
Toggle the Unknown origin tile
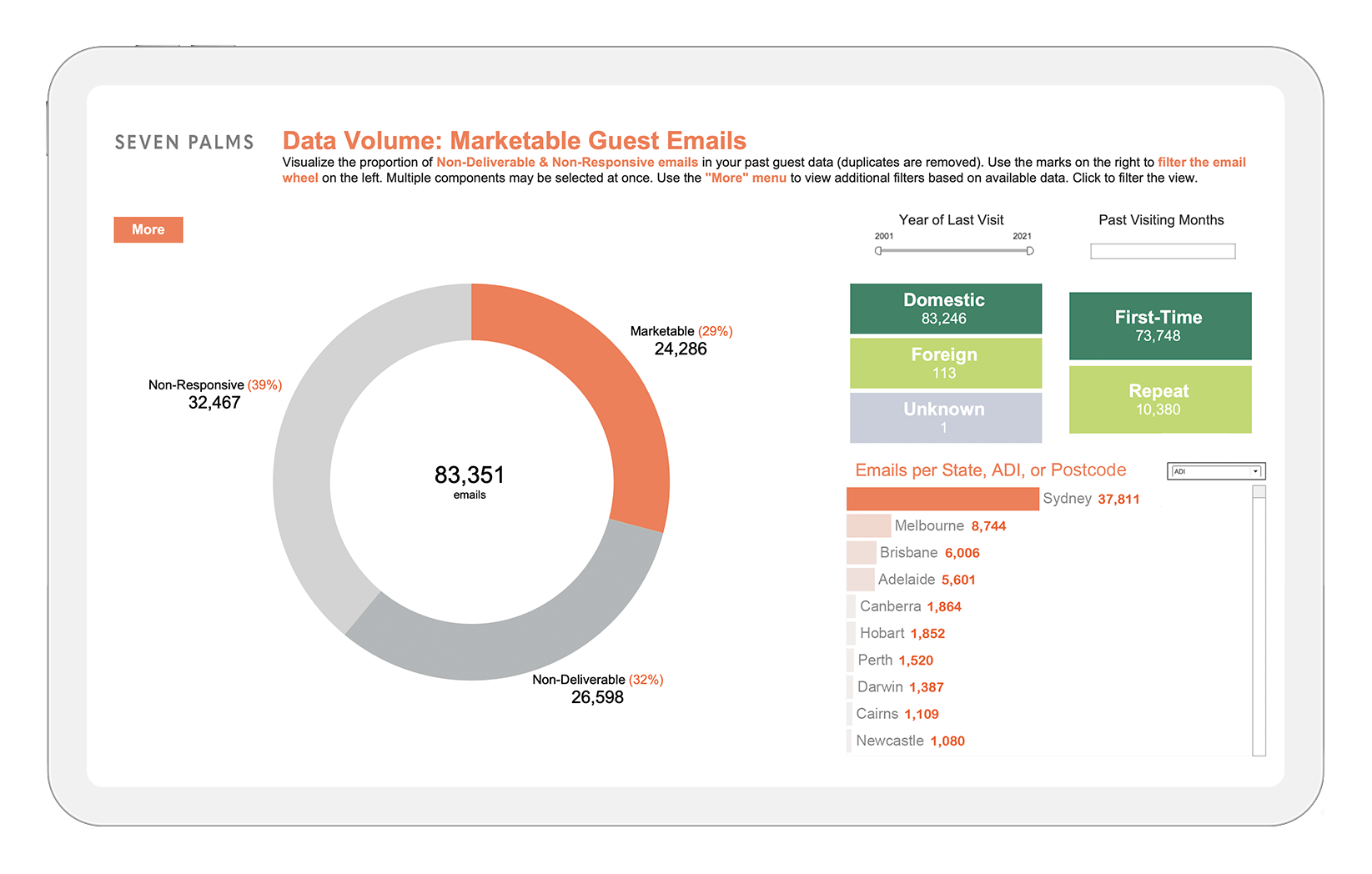(x=945, y=417)
